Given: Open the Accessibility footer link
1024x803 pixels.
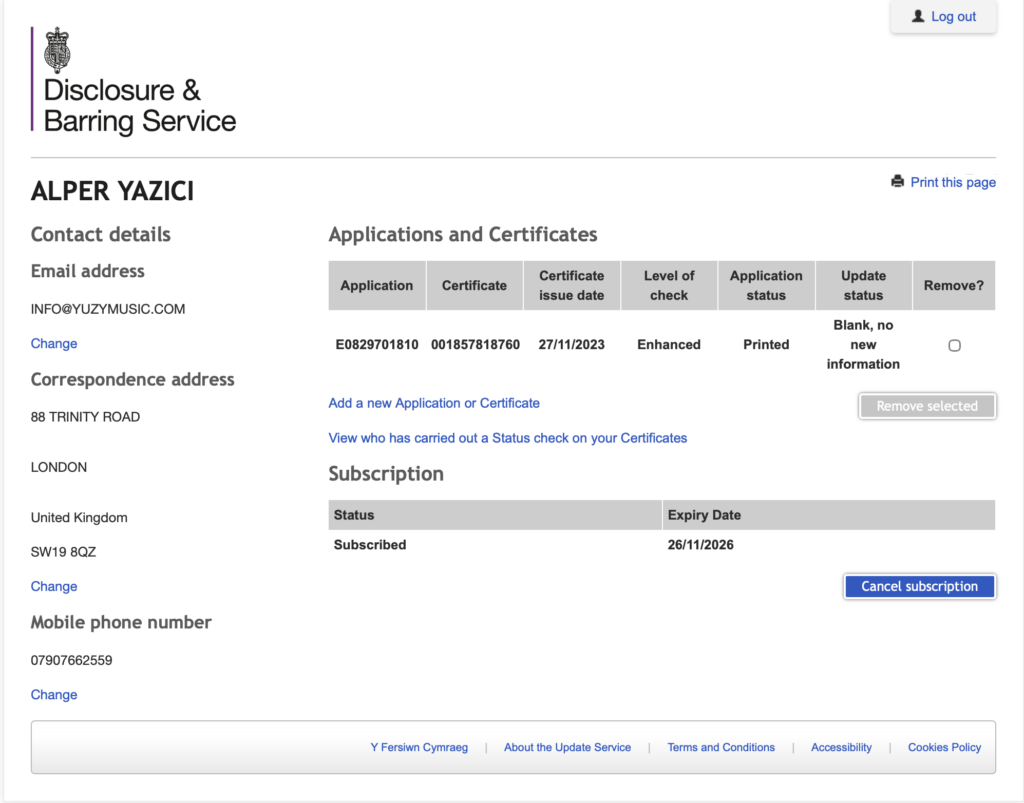Looking at the screenshot, I should click(x=841, y=748).
